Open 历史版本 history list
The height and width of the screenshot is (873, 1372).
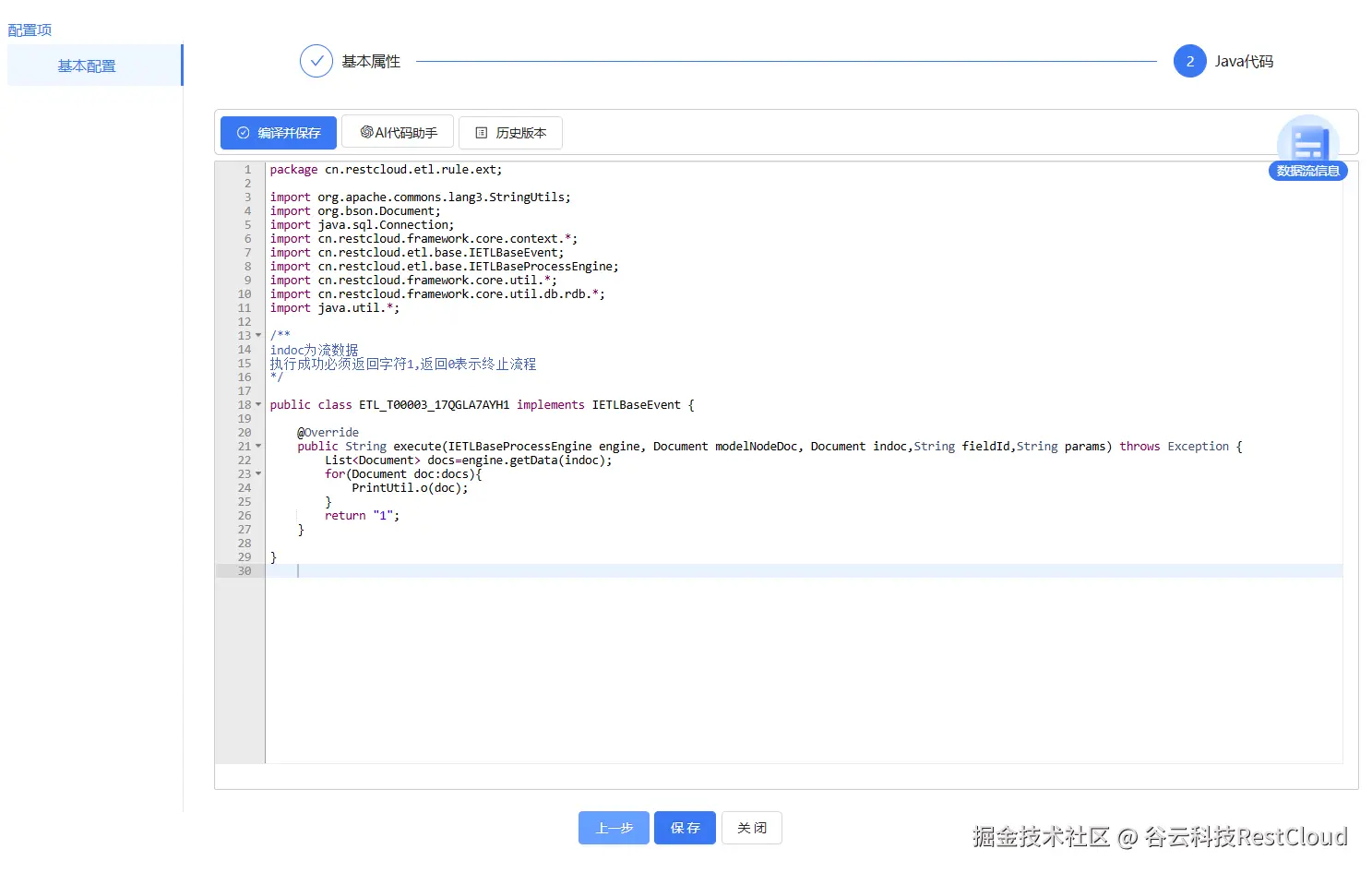point(510,133)
